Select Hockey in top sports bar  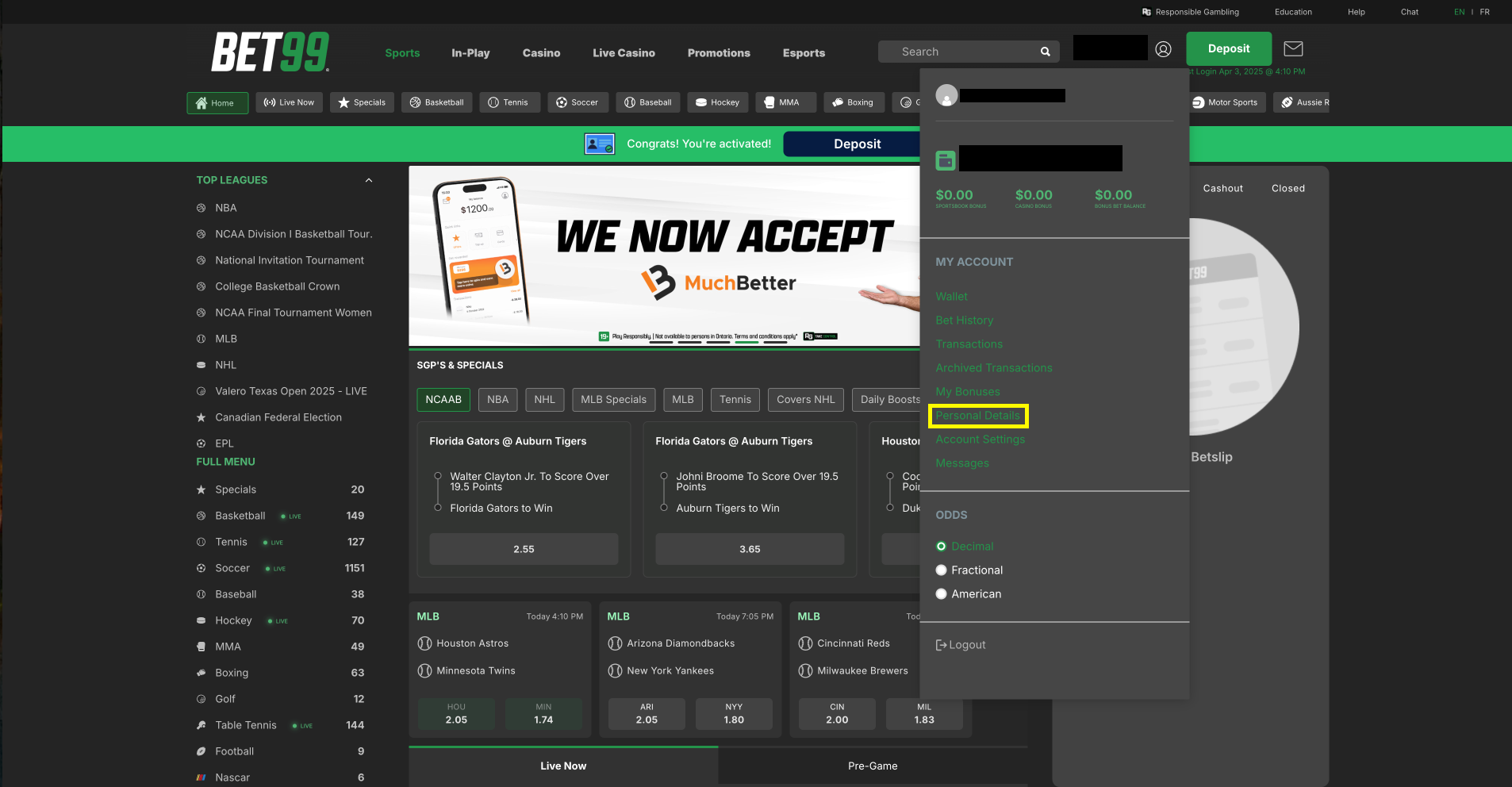pos(718,102)
